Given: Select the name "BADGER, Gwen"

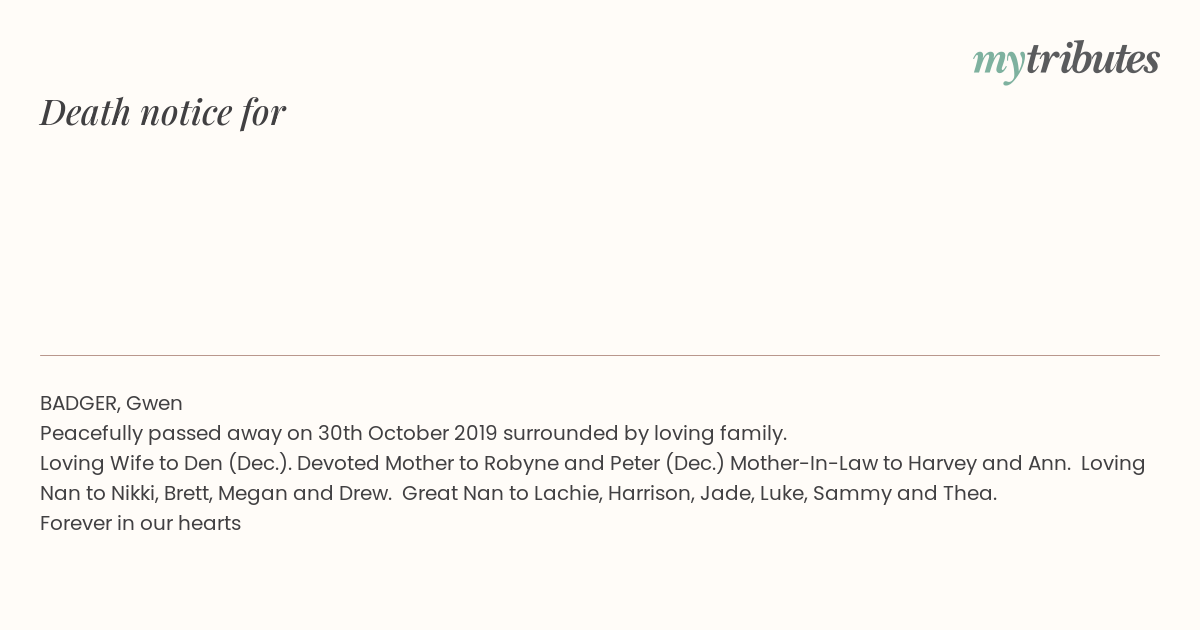Looking at the screenshot, I should [111, 403].
